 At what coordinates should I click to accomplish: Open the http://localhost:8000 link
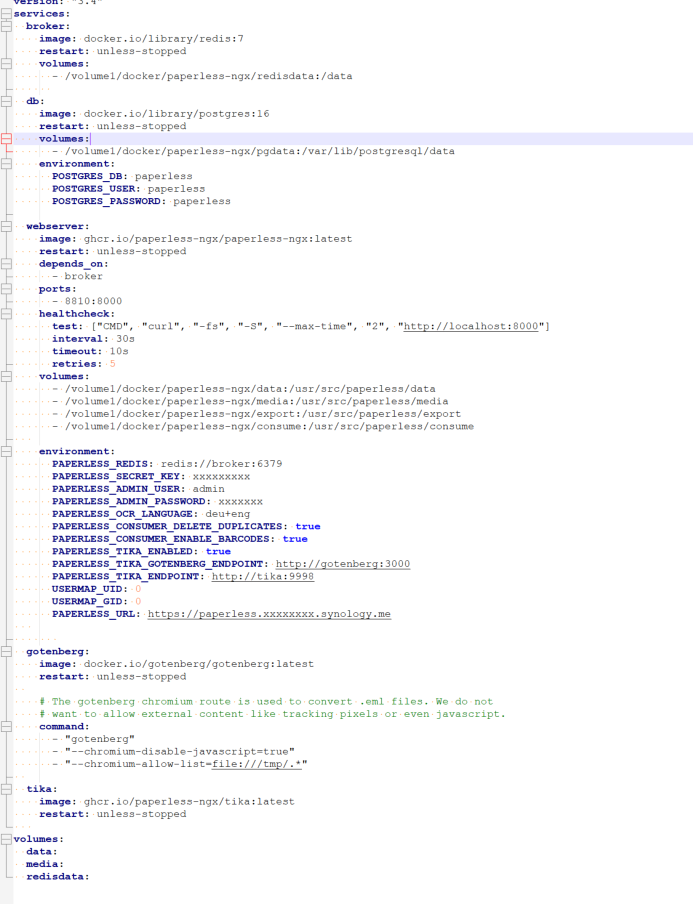[x=471, y=326]
